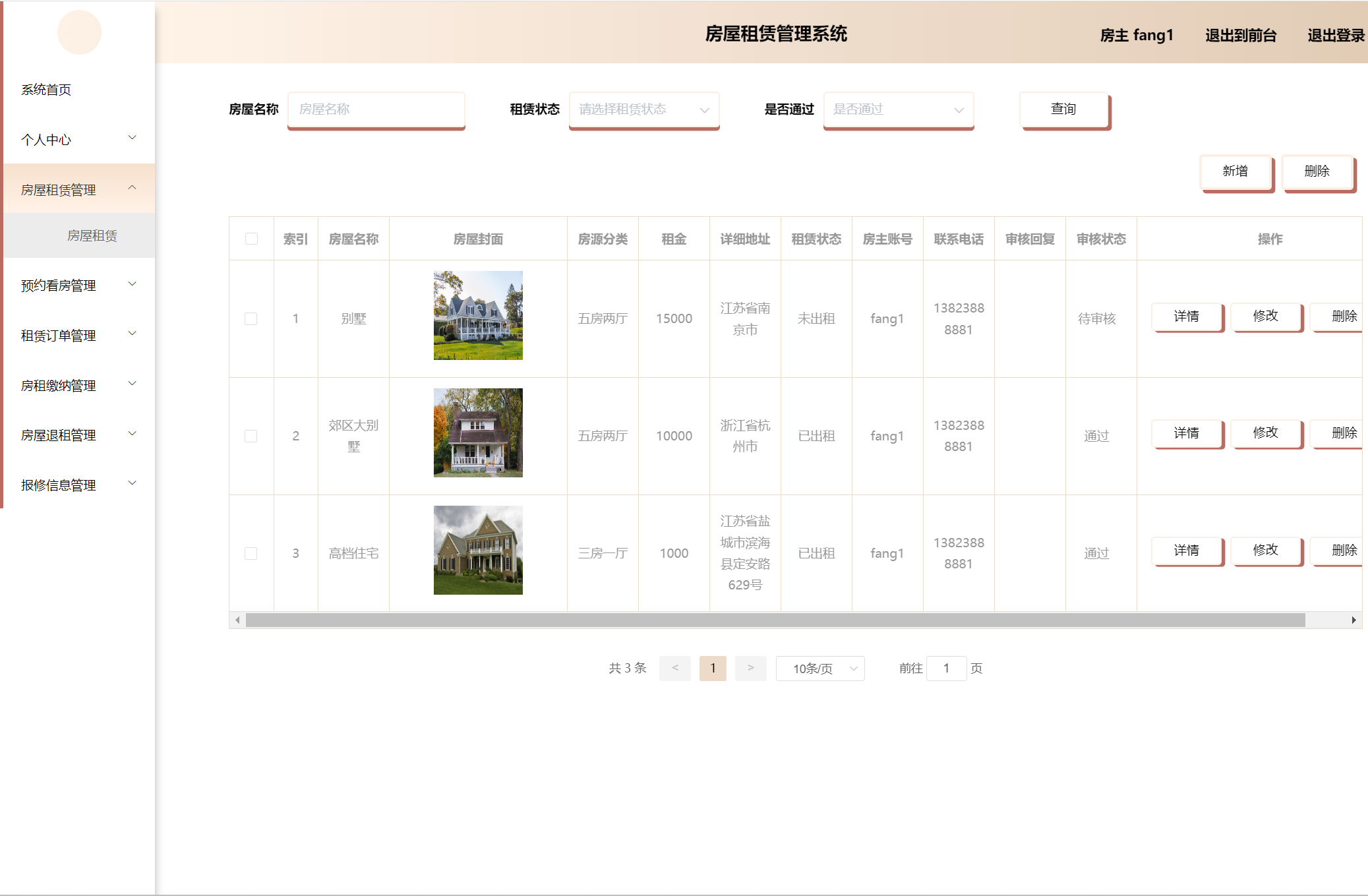1368x896 pixels.
Task: Click the 新增 button
Action: [1235, 171]
